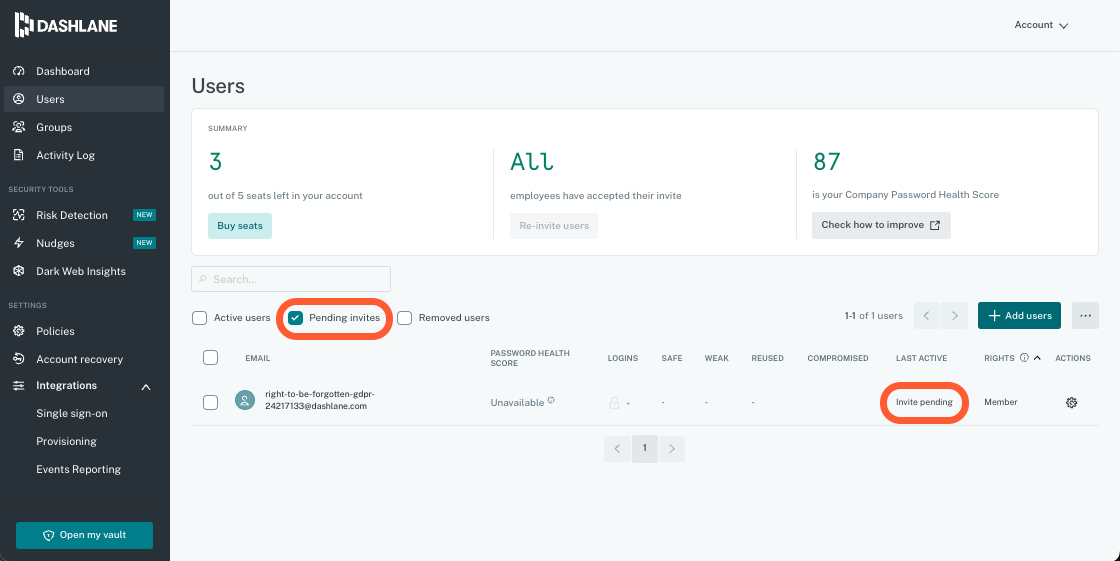Click the Dark Web Insights icon
This screenshot has width=1120, height=561.
pos(18,271)
